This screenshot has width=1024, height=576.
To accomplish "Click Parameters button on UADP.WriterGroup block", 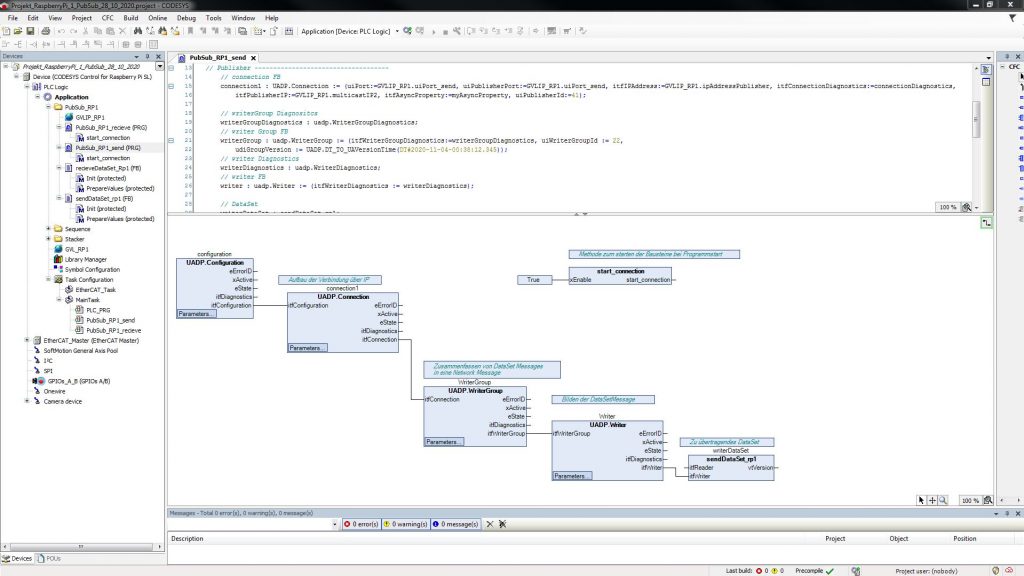I will [444, 441].
